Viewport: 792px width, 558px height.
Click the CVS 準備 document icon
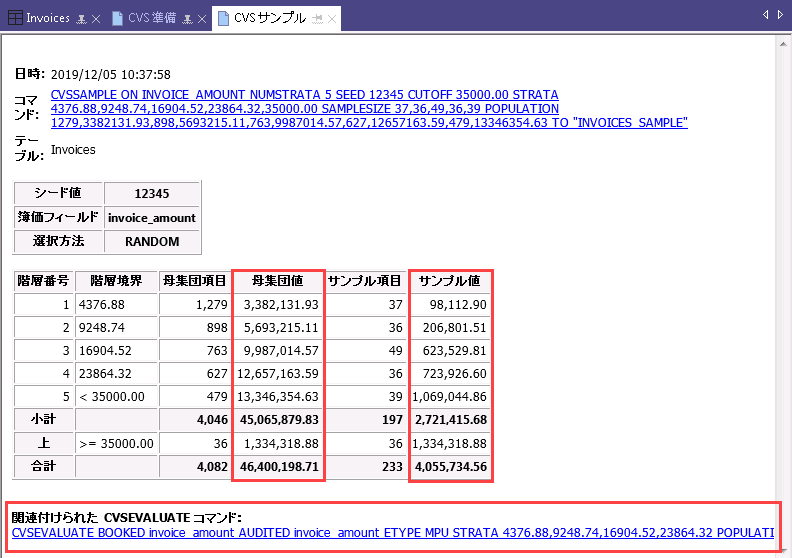pos(118,18)
